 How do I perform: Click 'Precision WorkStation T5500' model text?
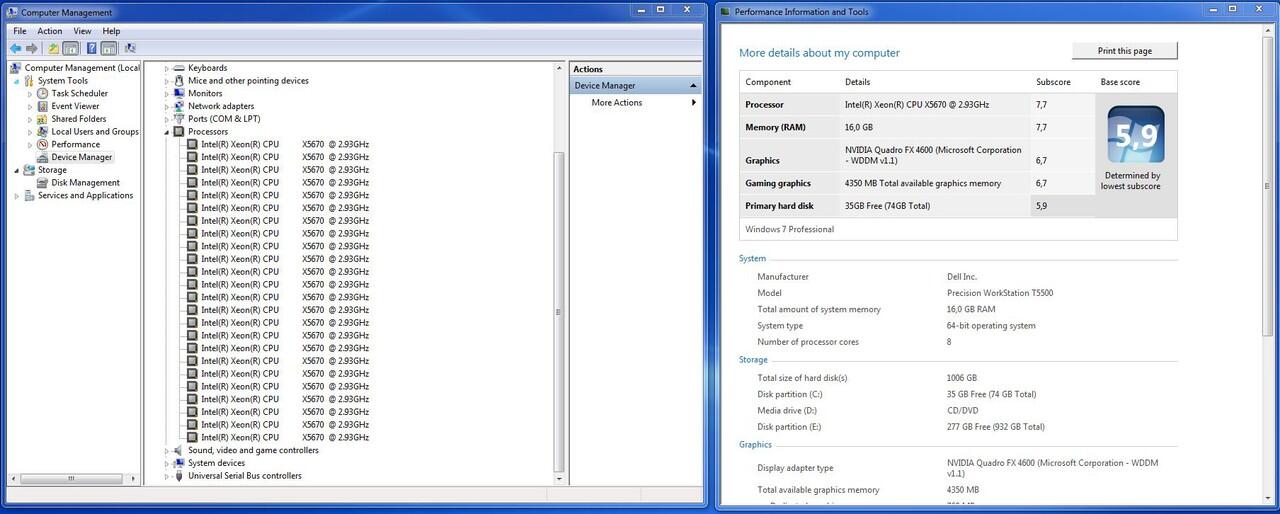[1000, 293]
